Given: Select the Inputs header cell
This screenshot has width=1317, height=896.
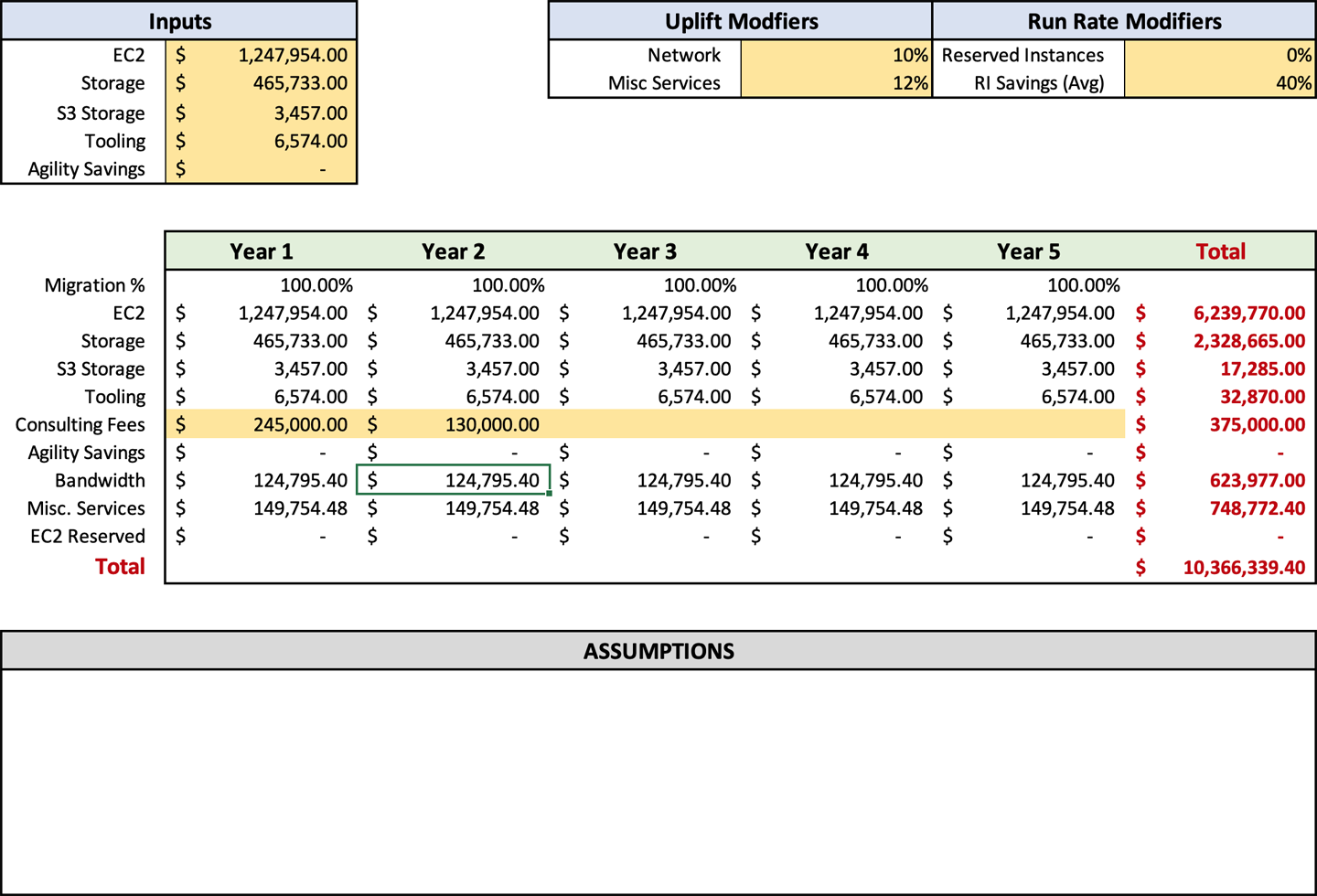Looking at the screenshot, I should (179, 21).
